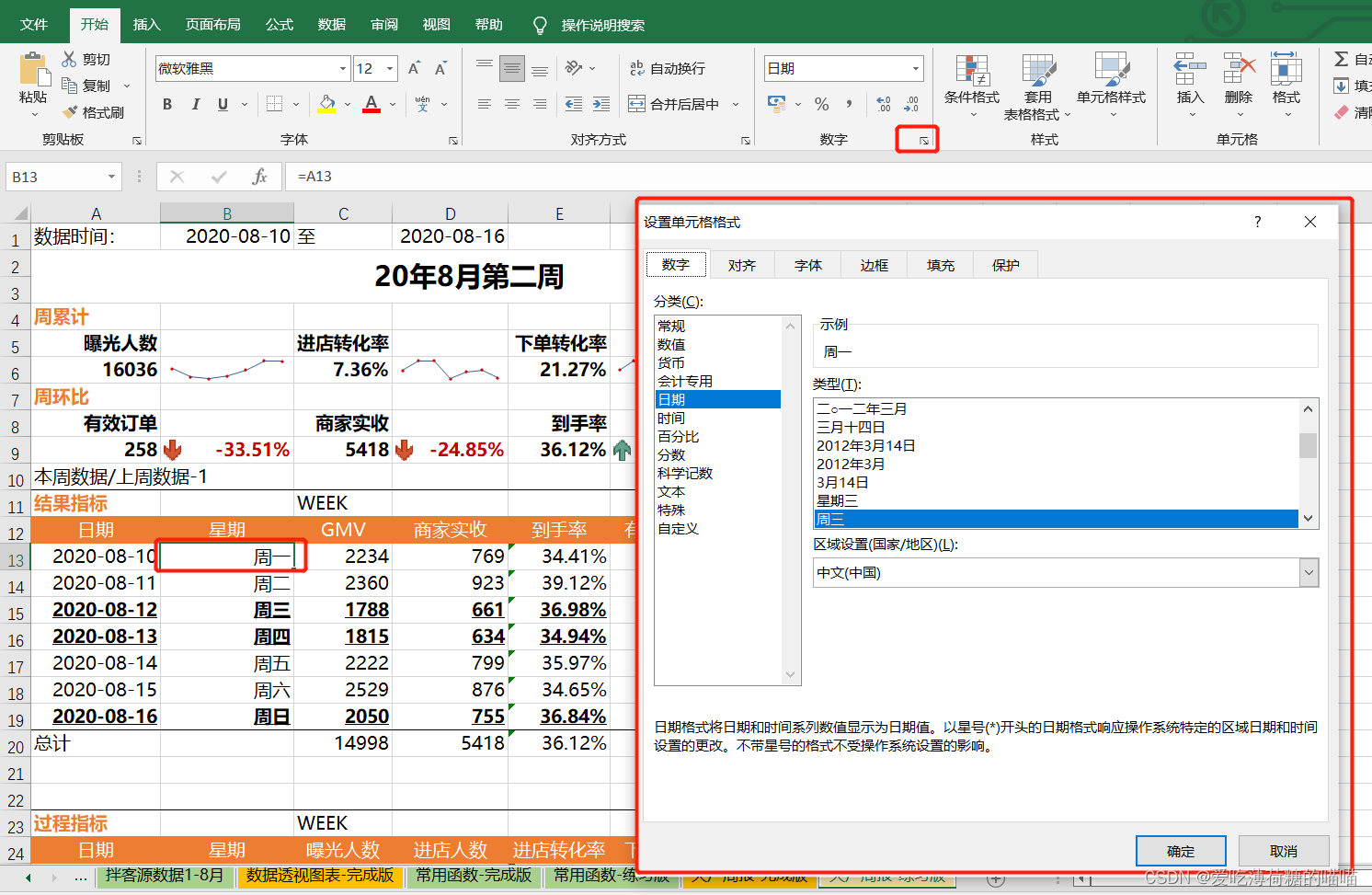Viewport: 1372px width, 895px height.
Task: Select the 2012年3月14日 date type
Action: click(x=1056, y=445)
